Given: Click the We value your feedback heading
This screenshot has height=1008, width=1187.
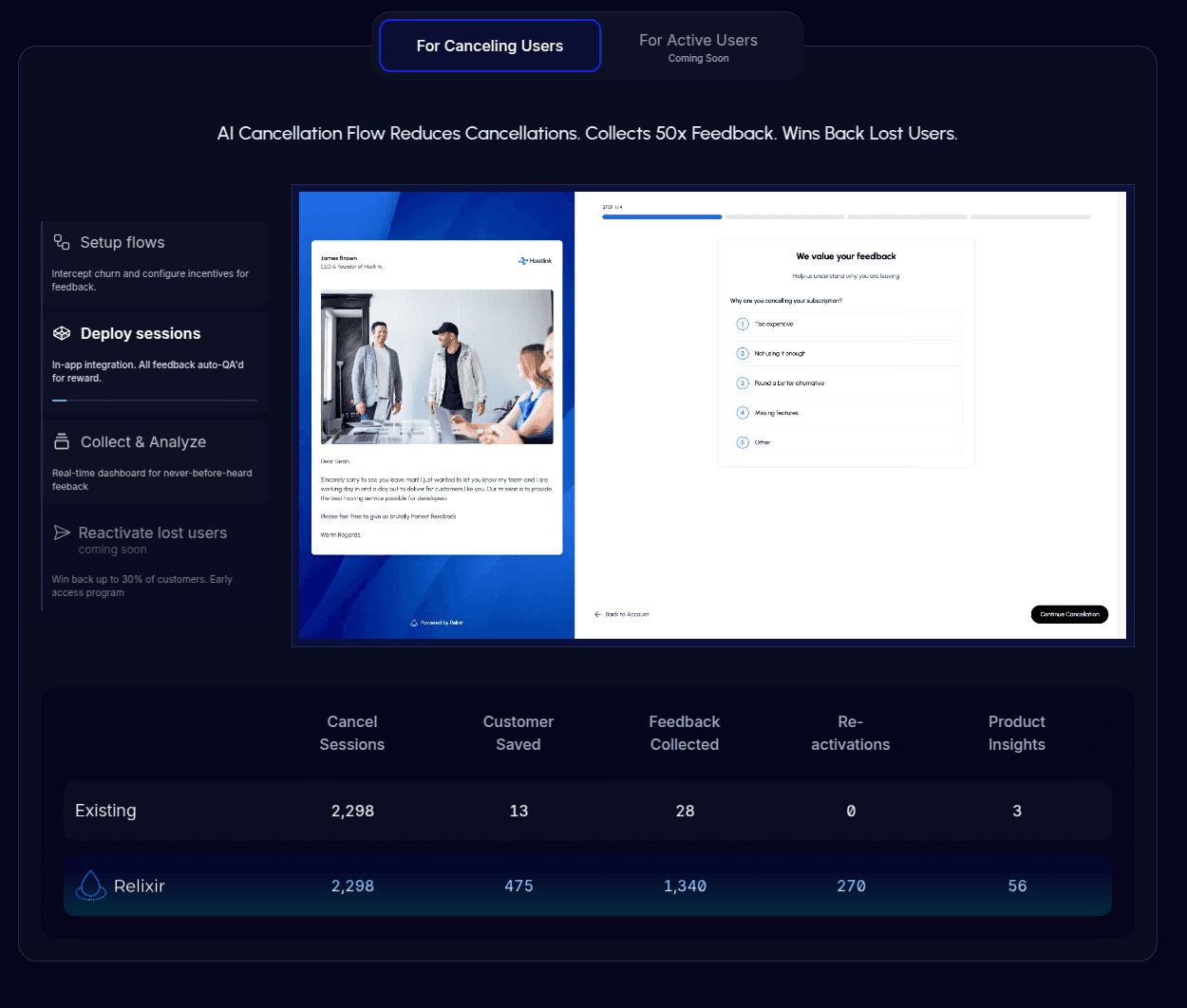Looking at the screenshot, I should pos(846,256).
